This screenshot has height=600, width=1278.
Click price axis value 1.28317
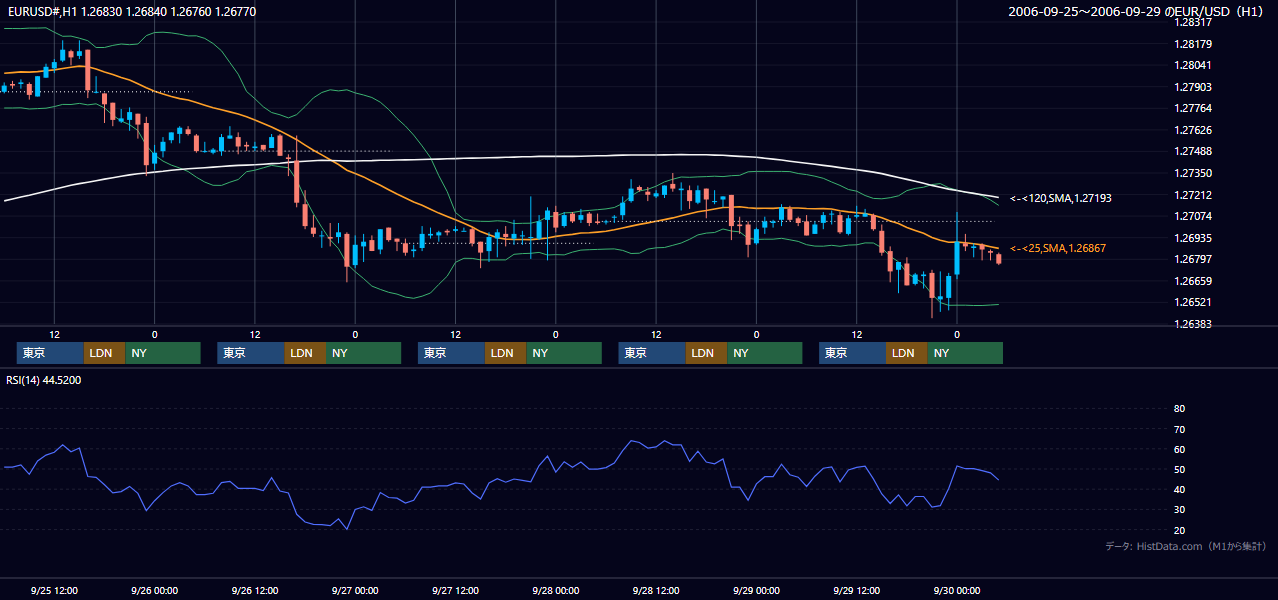pos(1193,22)
